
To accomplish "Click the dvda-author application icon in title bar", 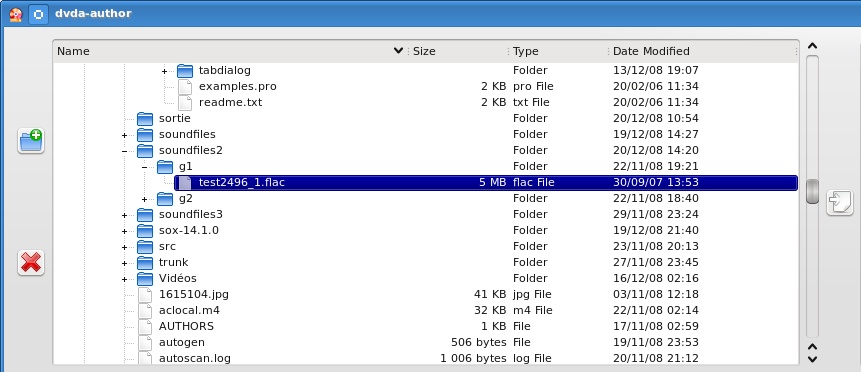I will click(15, 14).
